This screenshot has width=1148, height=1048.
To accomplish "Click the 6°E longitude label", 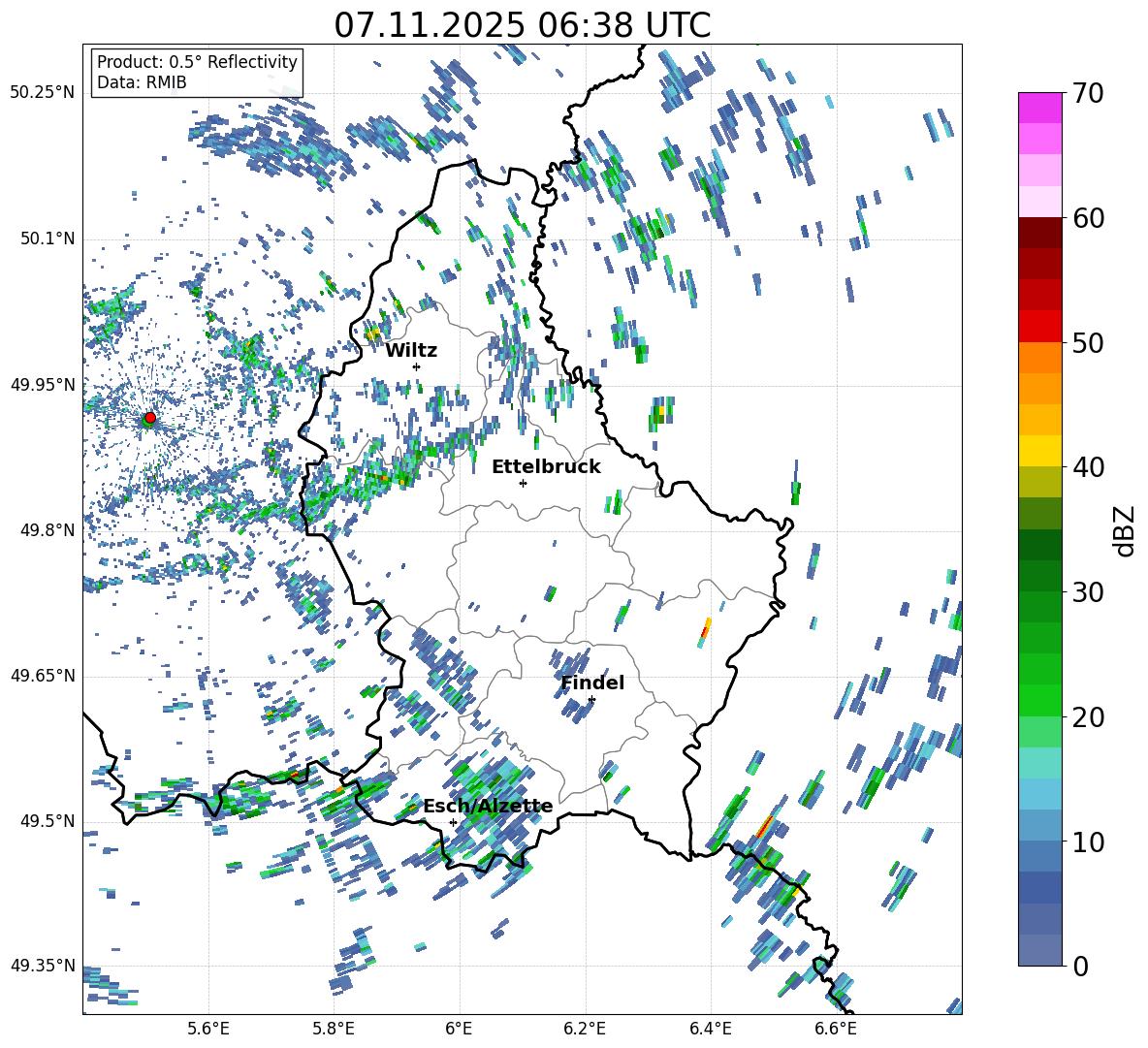I will point(459,1029).
